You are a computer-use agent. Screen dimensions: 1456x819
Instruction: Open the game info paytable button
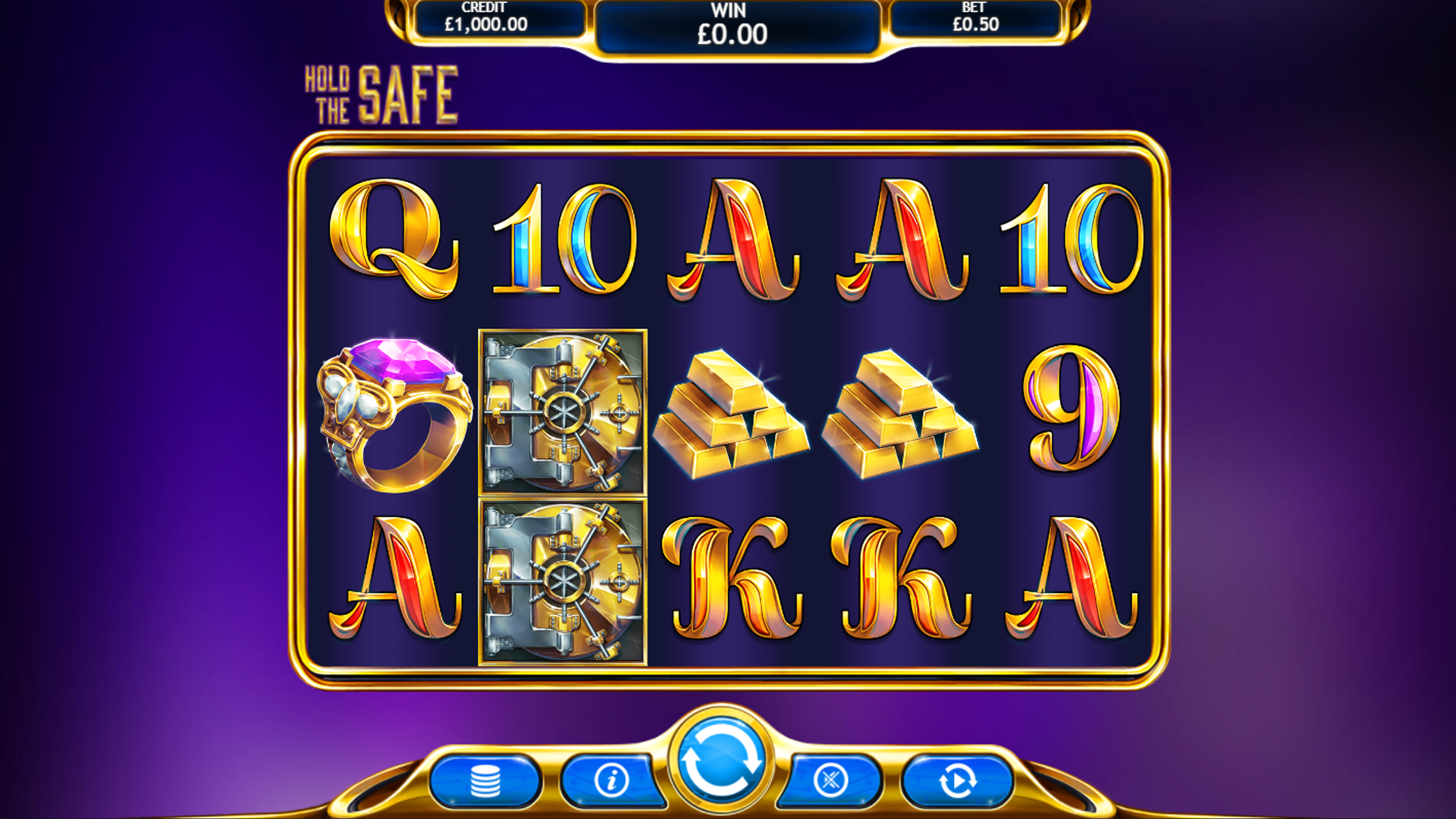pos(612,780)
